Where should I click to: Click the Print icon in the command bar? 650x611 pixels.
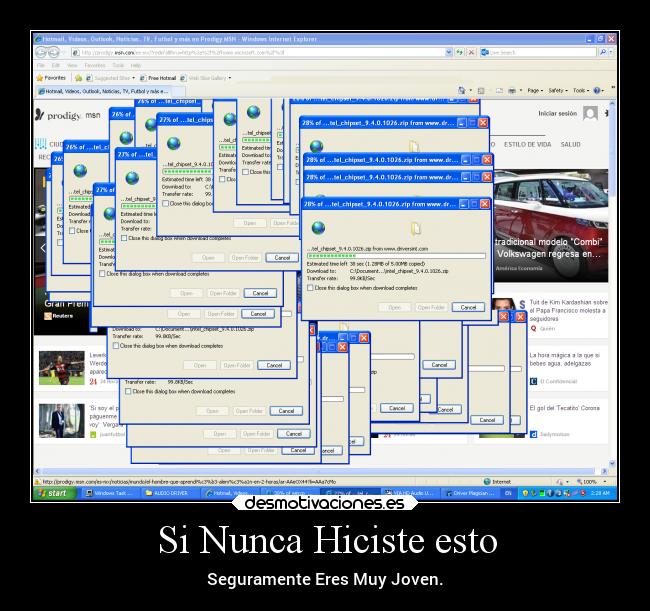tap(512, 90)
